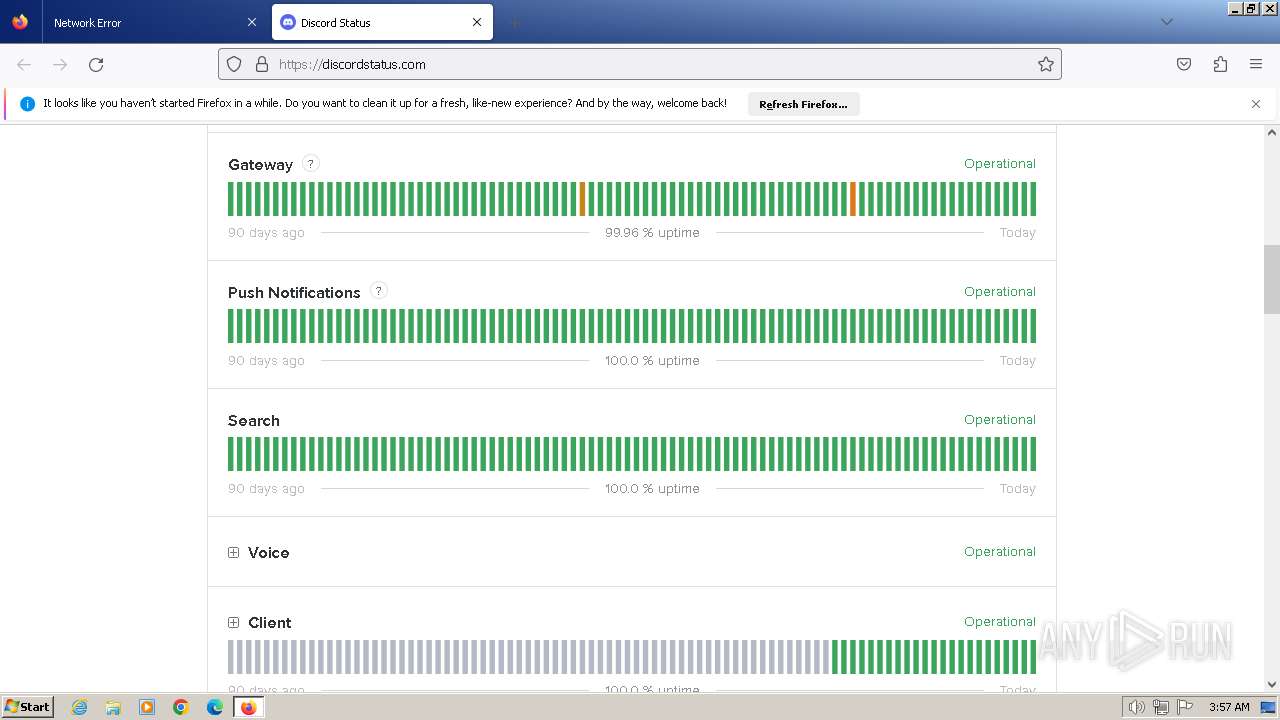Close the Discord Status tab
The height and width of the screenshot is (720, 1280).
coord(477,22)
